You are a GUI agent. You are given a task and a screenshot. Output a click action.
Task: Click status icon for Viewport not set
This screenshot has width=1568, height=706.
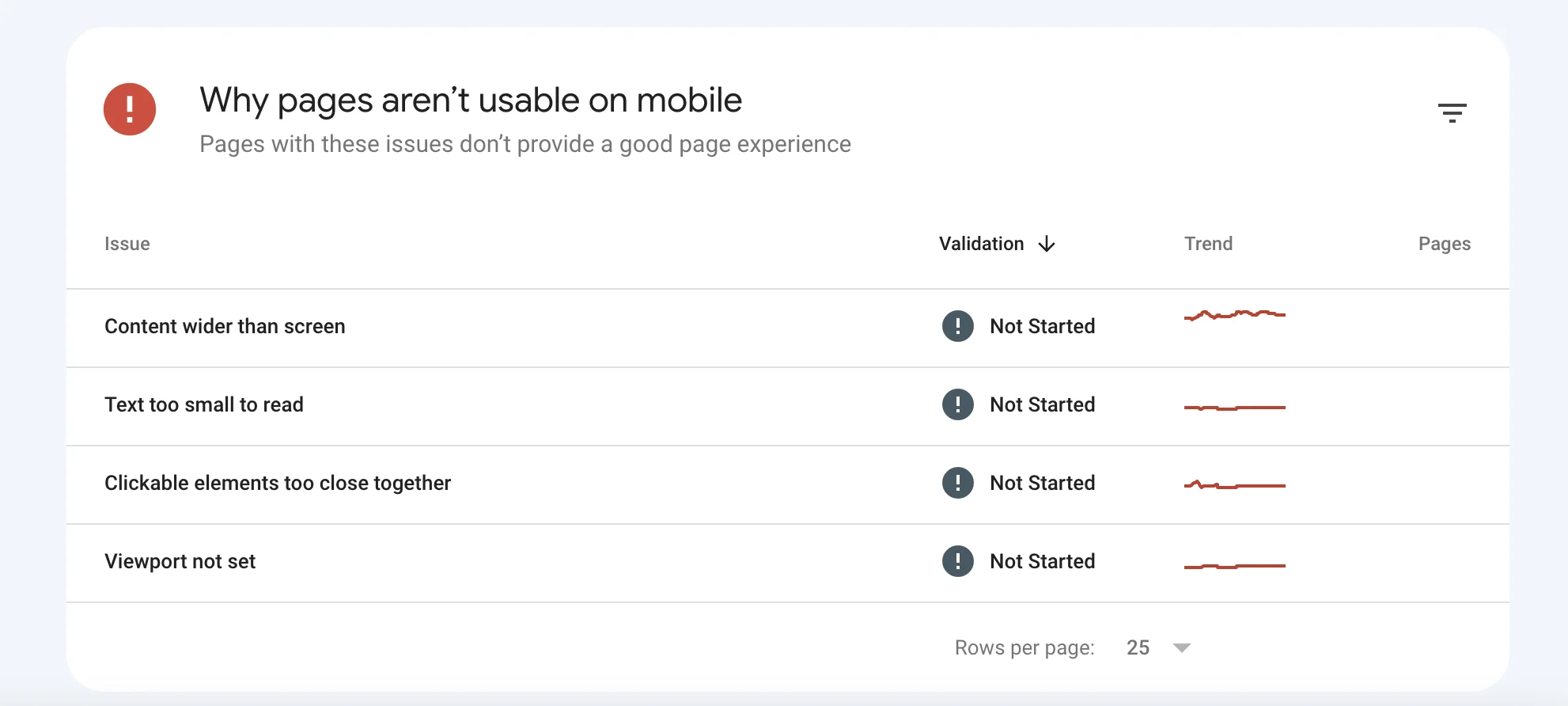click(958, 561)
